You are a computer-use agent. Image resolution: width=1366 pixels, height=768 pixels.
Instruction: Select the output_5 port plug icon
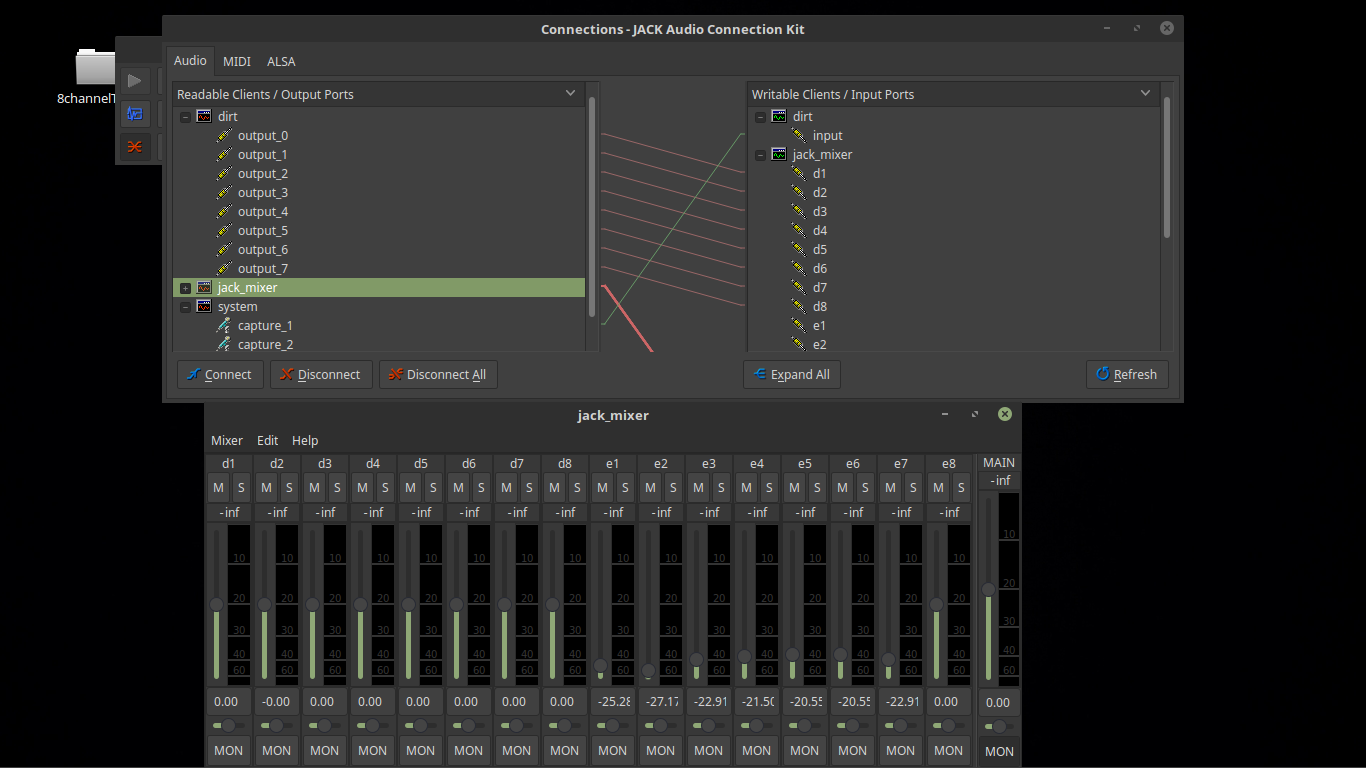224,231
